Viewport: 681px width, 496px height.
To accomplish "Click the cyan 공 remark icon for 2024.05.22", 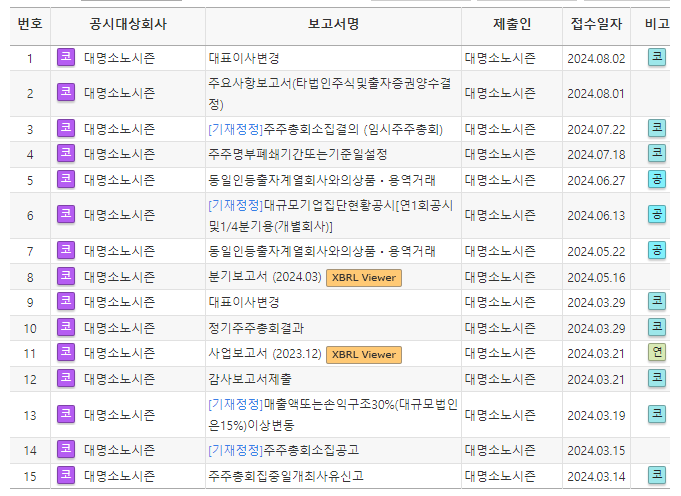I will (657, 251).
